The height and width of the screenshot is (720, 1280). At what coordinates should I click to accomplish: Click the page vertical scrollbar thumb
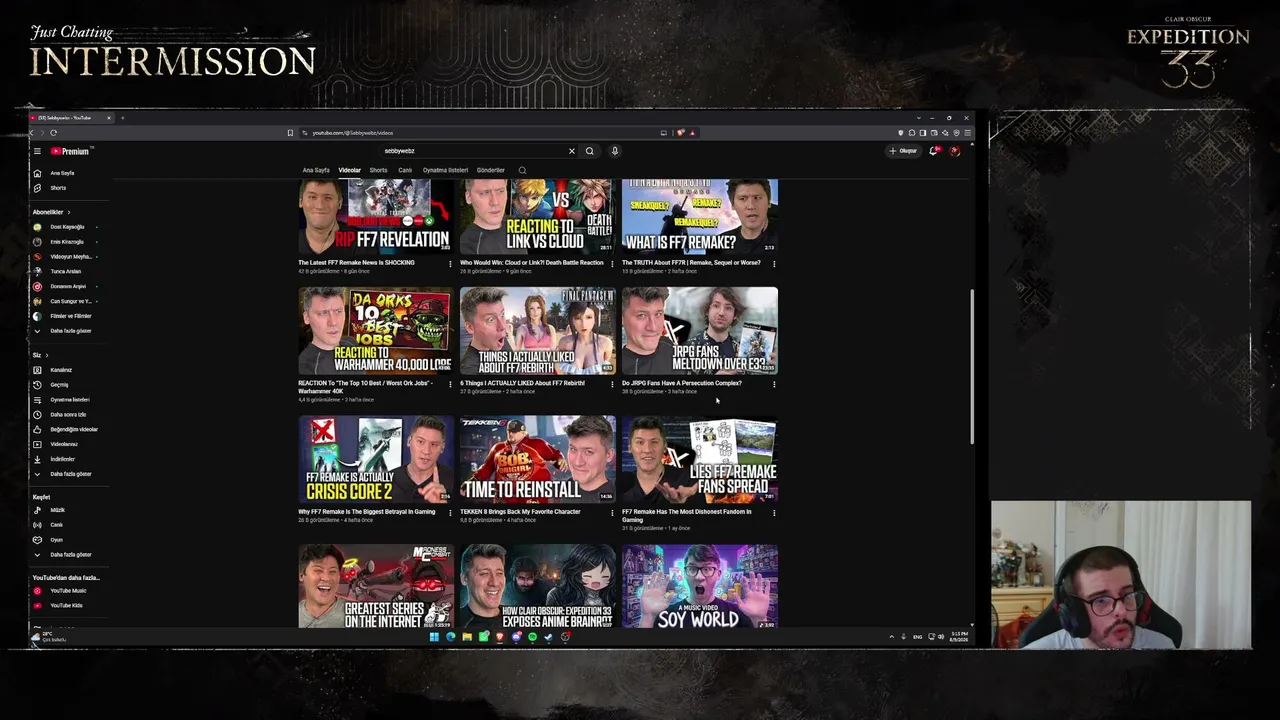coord(972,368)
